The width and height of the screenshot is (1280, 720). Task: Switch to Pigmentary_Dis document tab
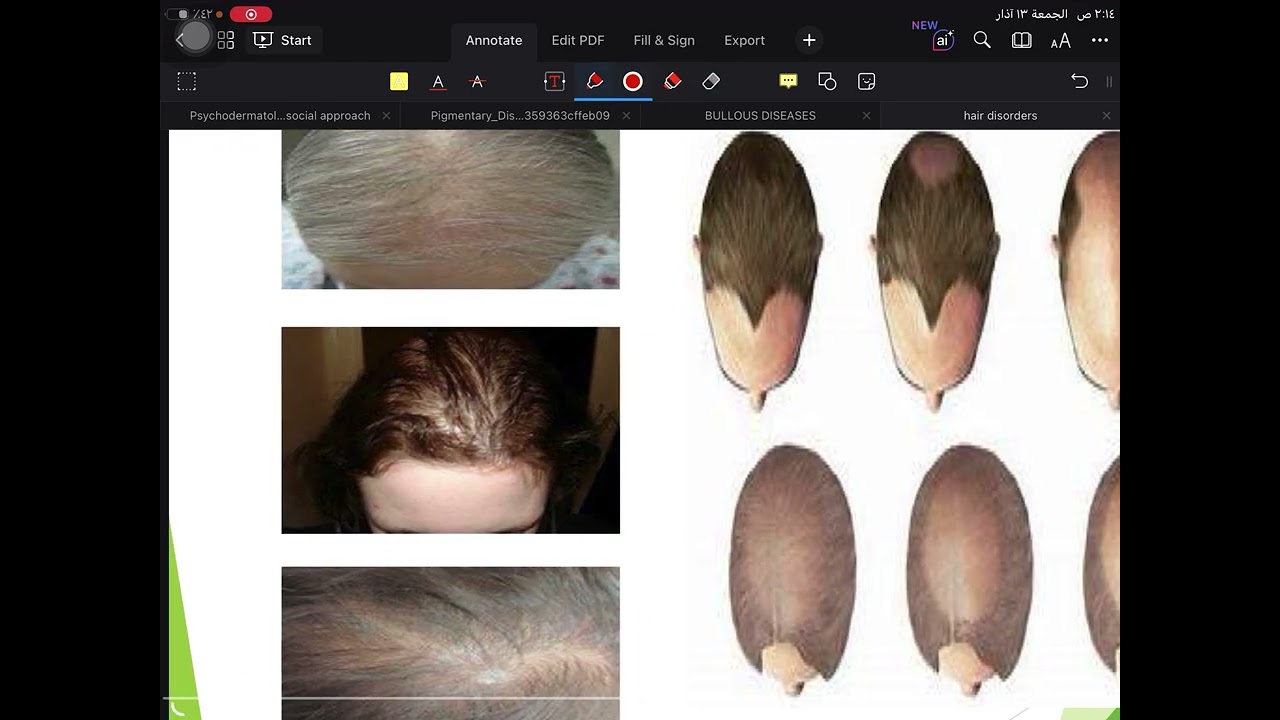(520, 115)
